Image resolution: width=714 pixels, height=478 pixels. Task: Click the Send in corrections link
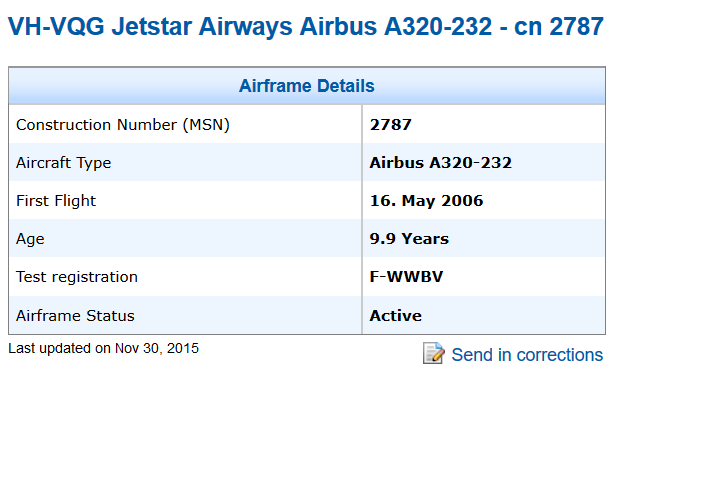527,355
